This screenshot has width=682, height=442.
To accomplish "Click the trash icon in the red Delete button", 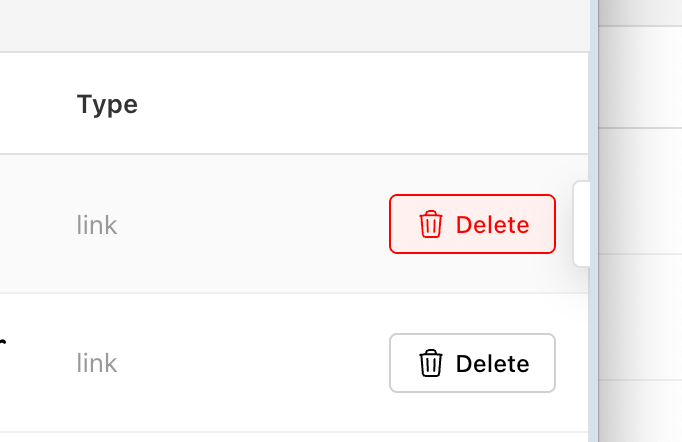I will 431,224.
